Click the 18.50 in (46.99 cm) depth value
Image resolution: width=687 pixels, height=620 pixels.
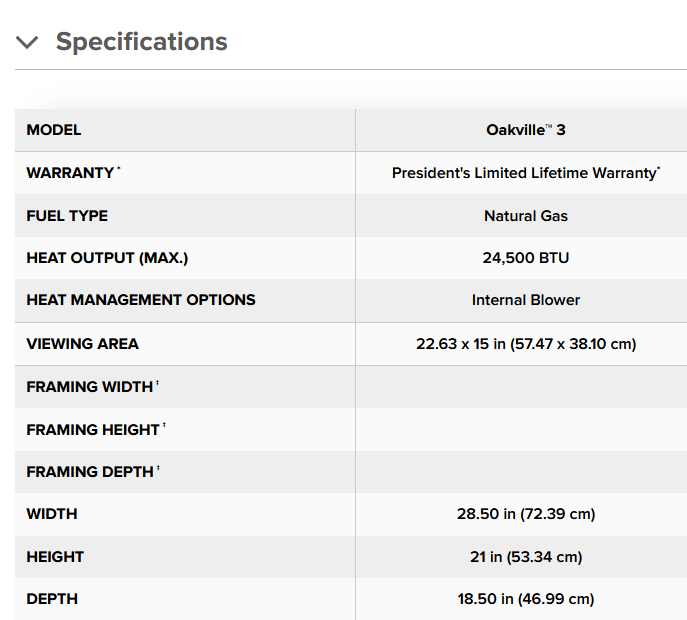[x=525, y=599]
